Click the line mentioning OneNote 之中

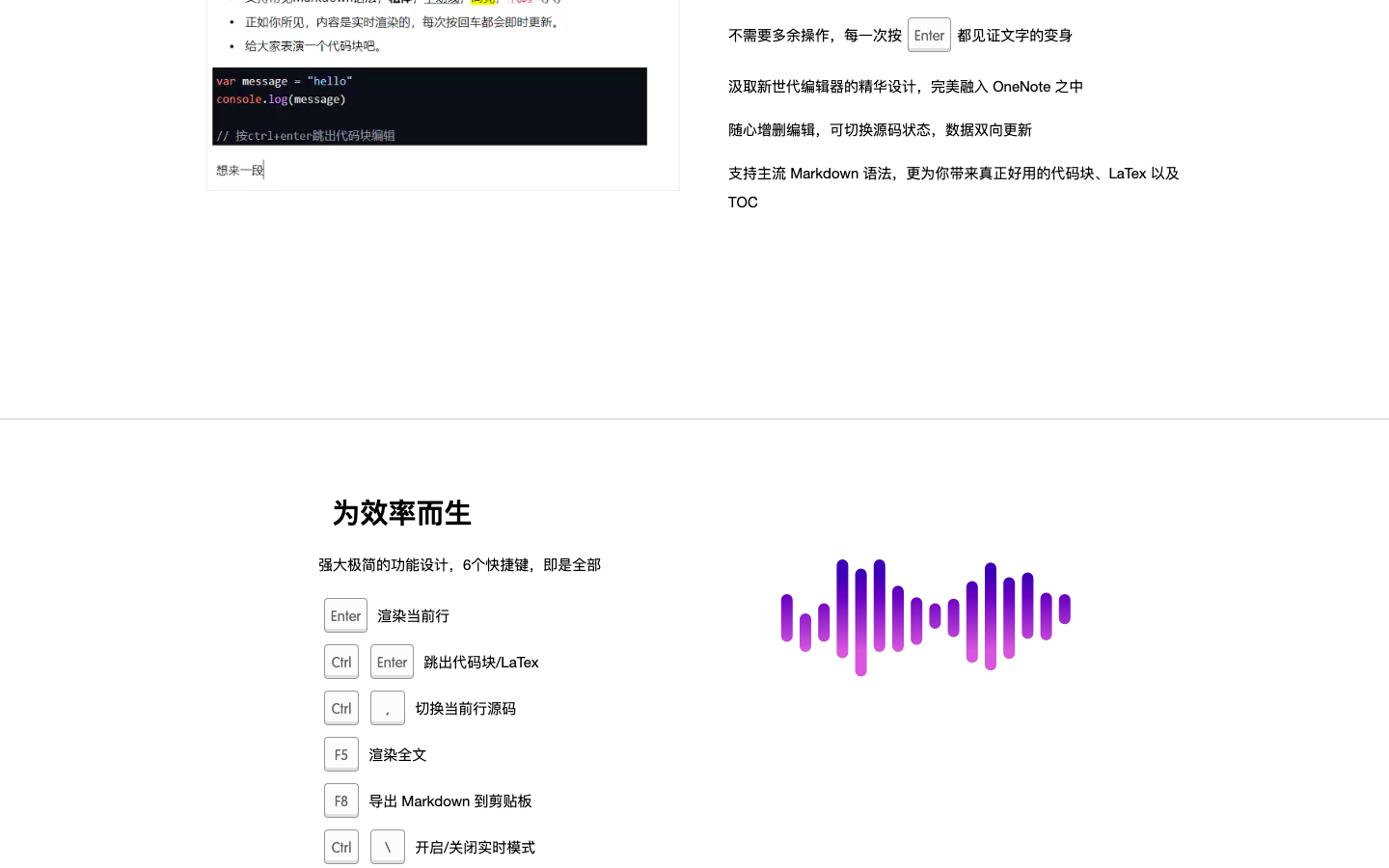[x=905, y=87]
